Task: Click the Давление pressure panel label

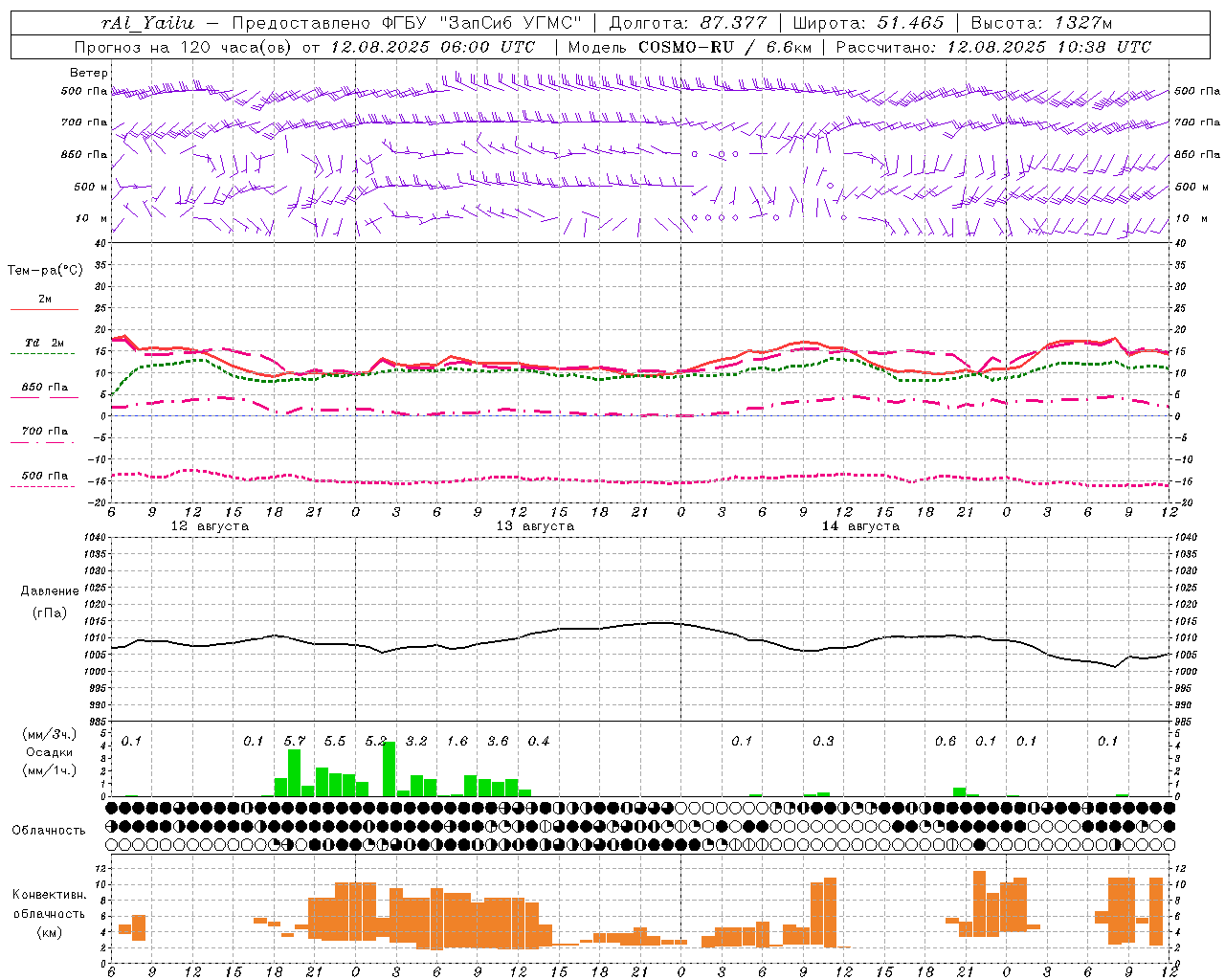Action: tap(50, 591)
